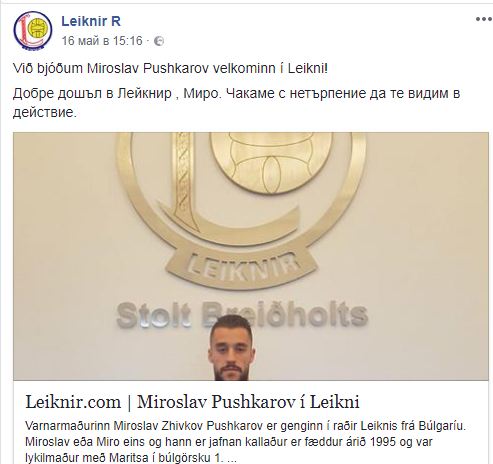The image size is (493, 464).
Task: Click the globe public audience icon
Action: click(x=159, y=41)
